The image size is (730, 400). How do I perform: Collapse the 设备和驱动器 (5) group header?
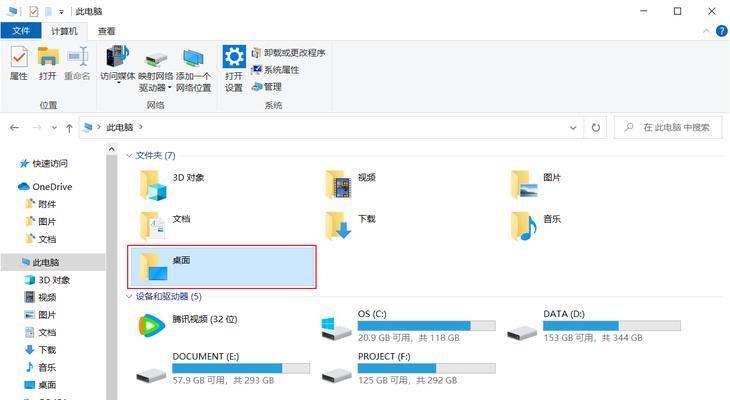tap(164, 297)
